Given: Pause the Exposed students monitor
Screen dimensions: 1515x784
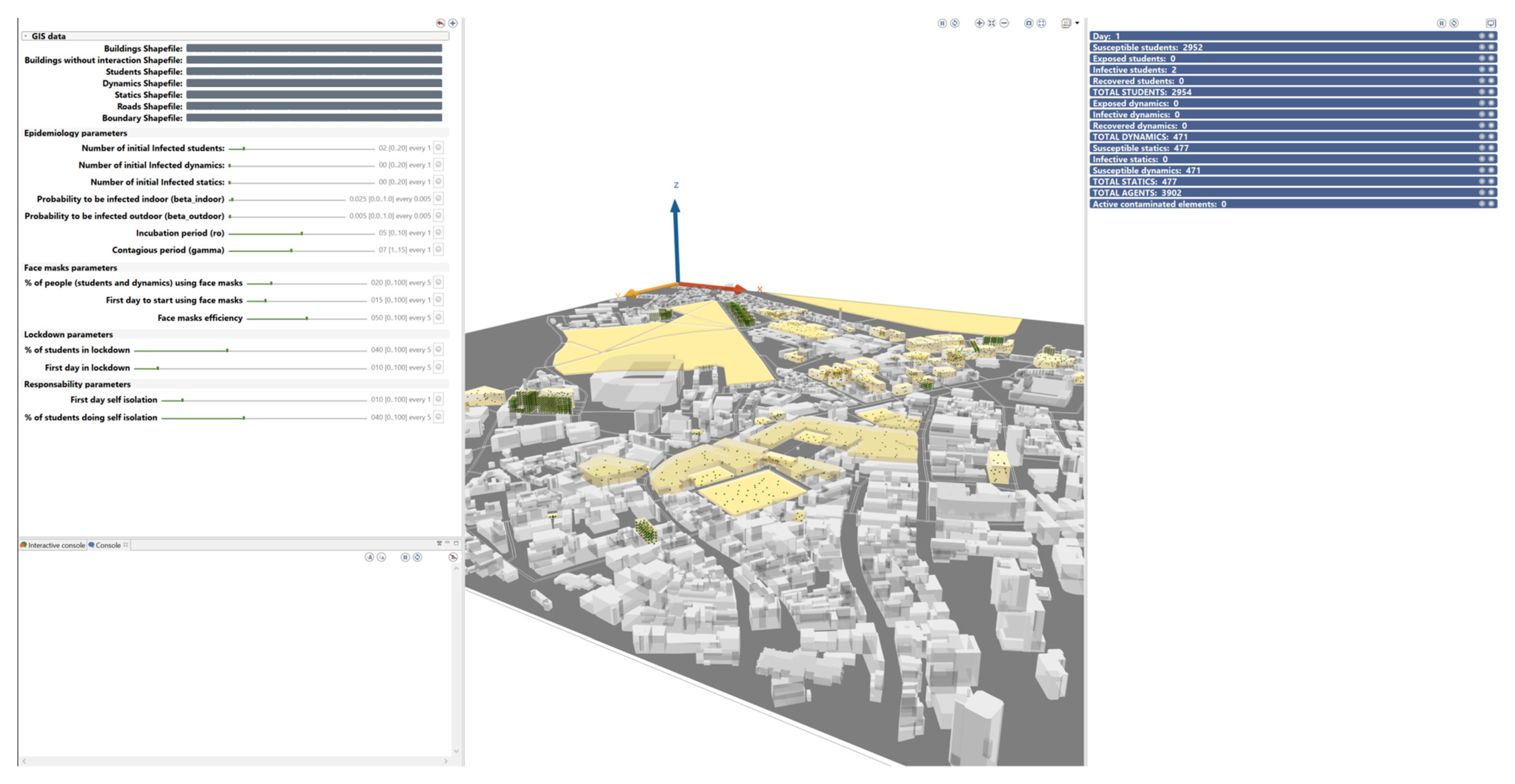Looking at the screenshot, I should [1481, 58].
